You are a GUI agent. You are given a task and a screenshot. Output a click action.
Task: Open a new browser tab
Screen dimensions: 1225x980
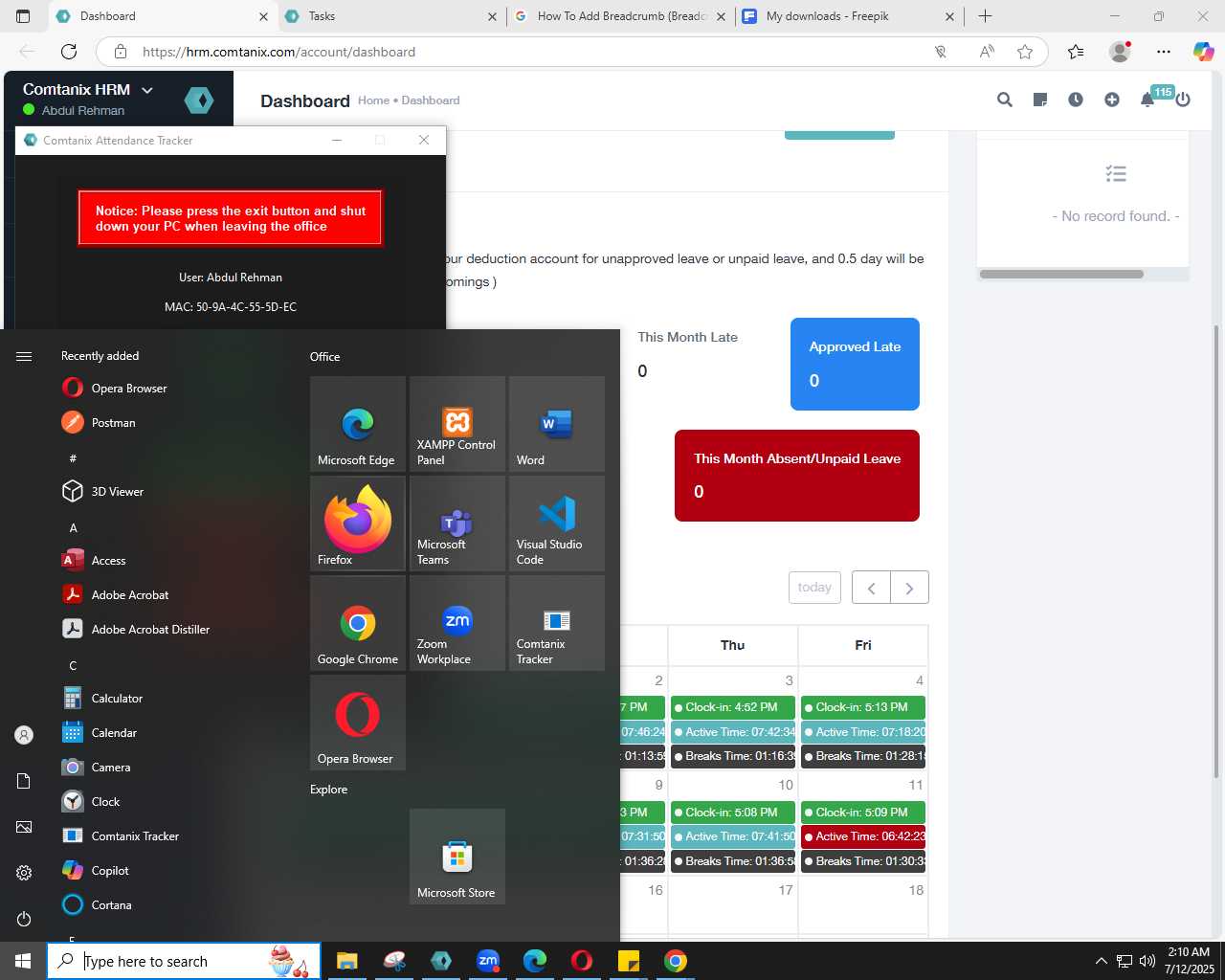pos(985,16)
